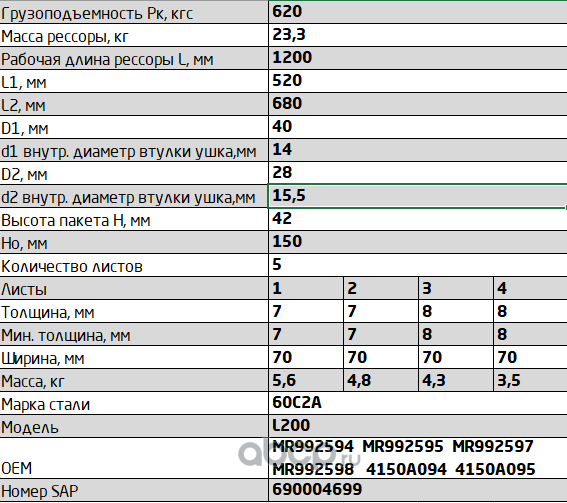
Task: Select the OEM numbers cell
Action: (x=418, y=458)
